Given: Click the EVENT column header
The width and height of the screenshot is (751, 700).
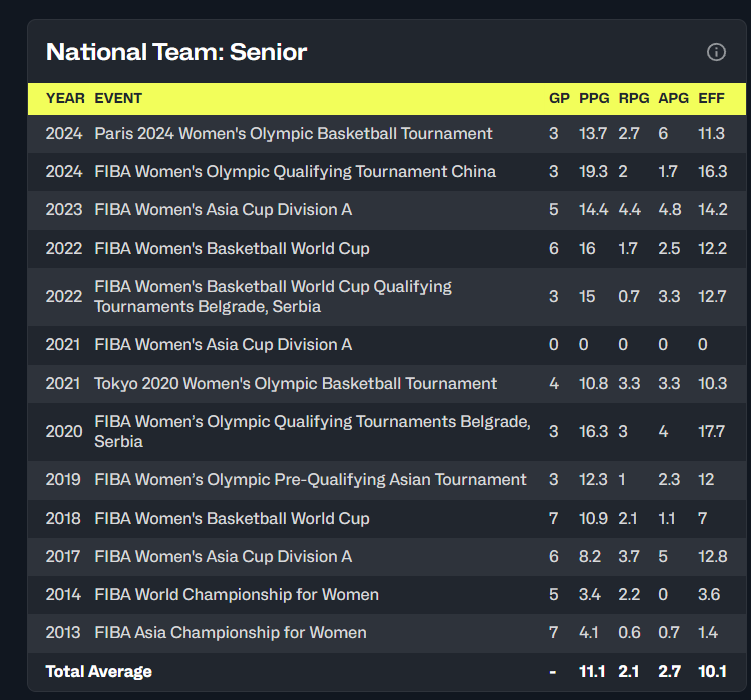Looking at the screenshot, I should [118, 98].
